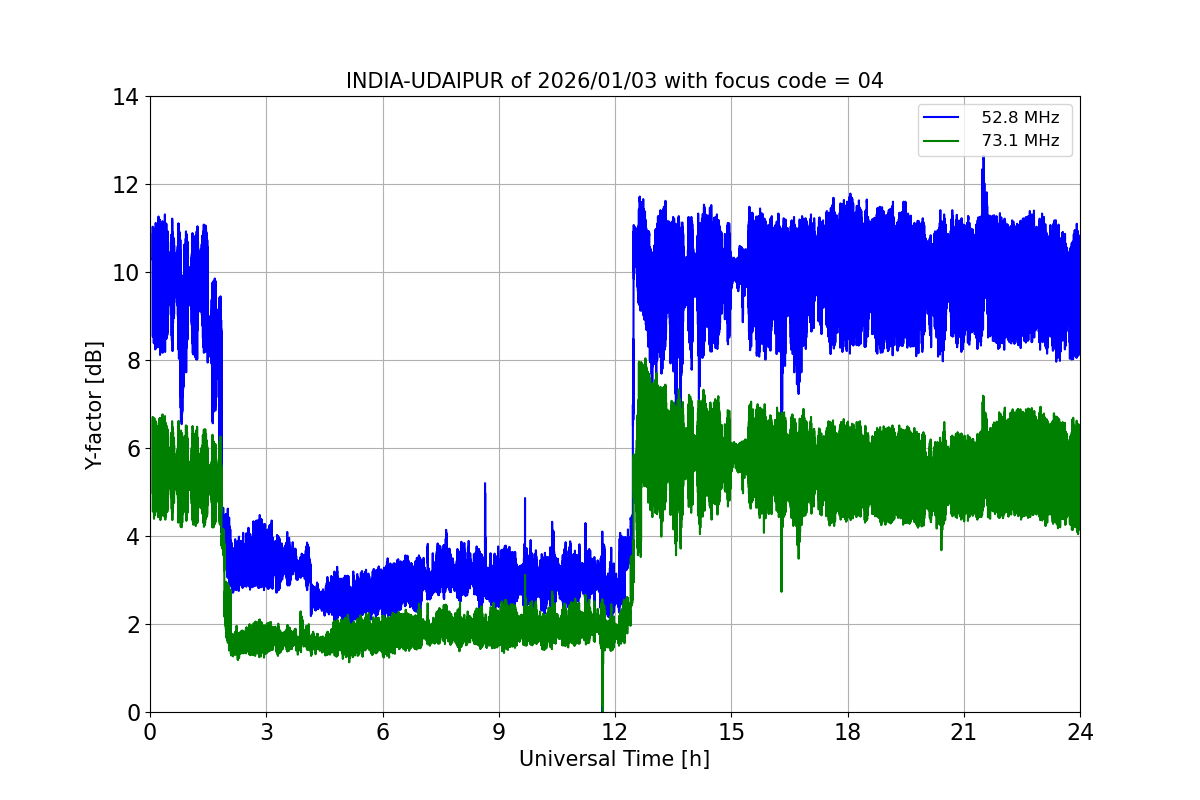Click x-axis tick label 9

coord(499,732)
